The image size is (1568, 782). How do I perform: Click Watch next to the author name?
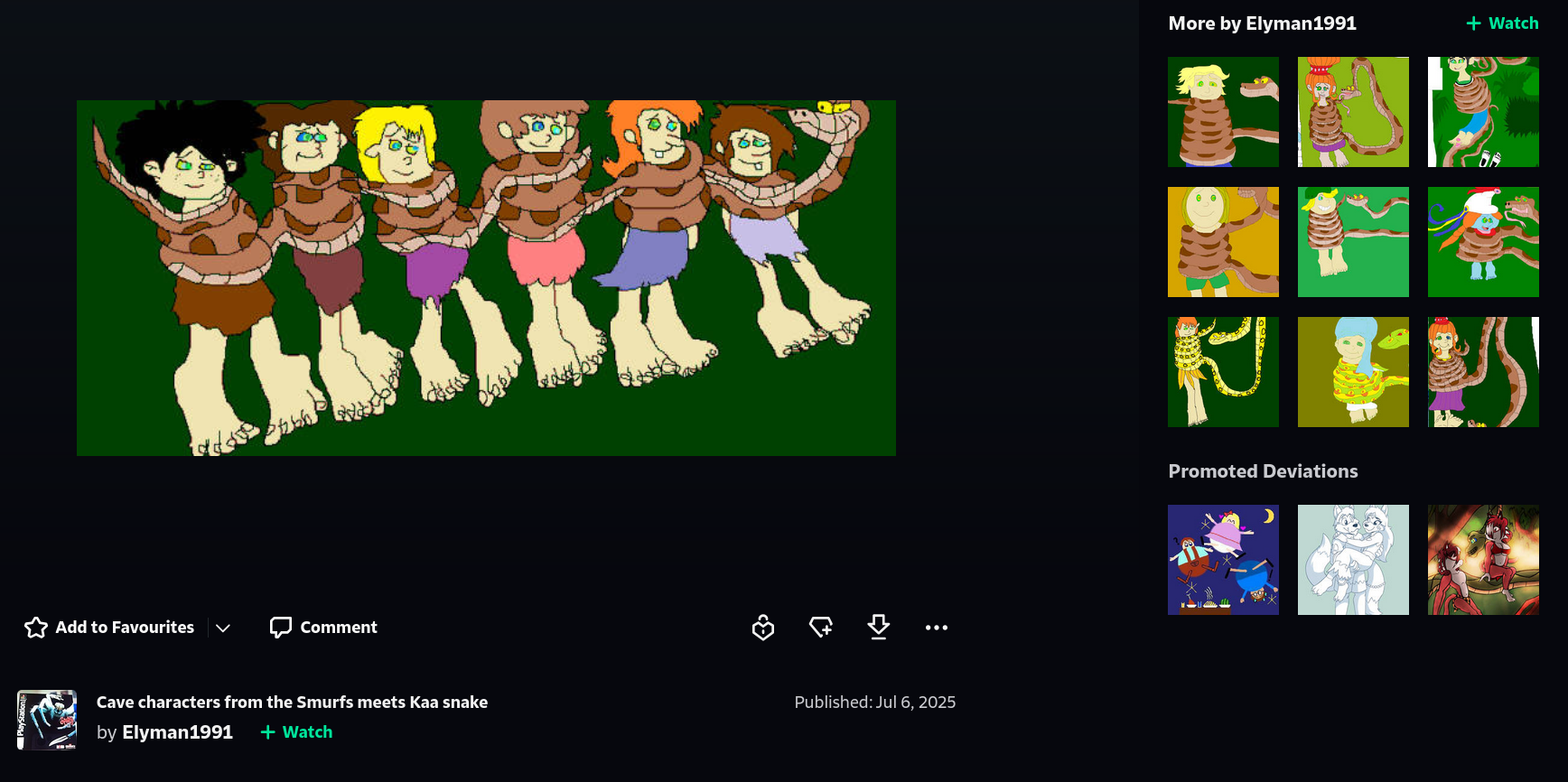coord(296,732)
